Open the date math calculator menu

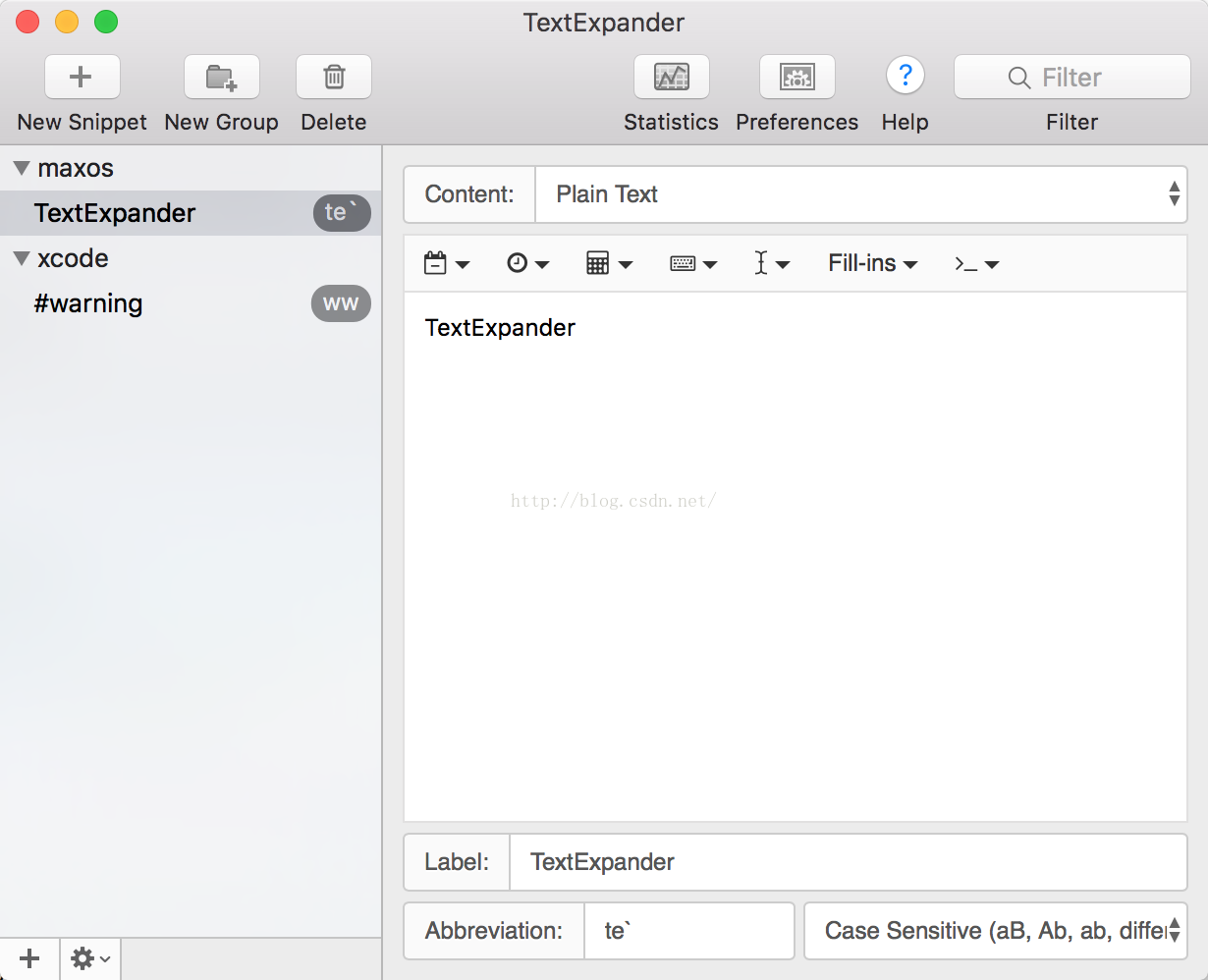(x=609, y=263)
